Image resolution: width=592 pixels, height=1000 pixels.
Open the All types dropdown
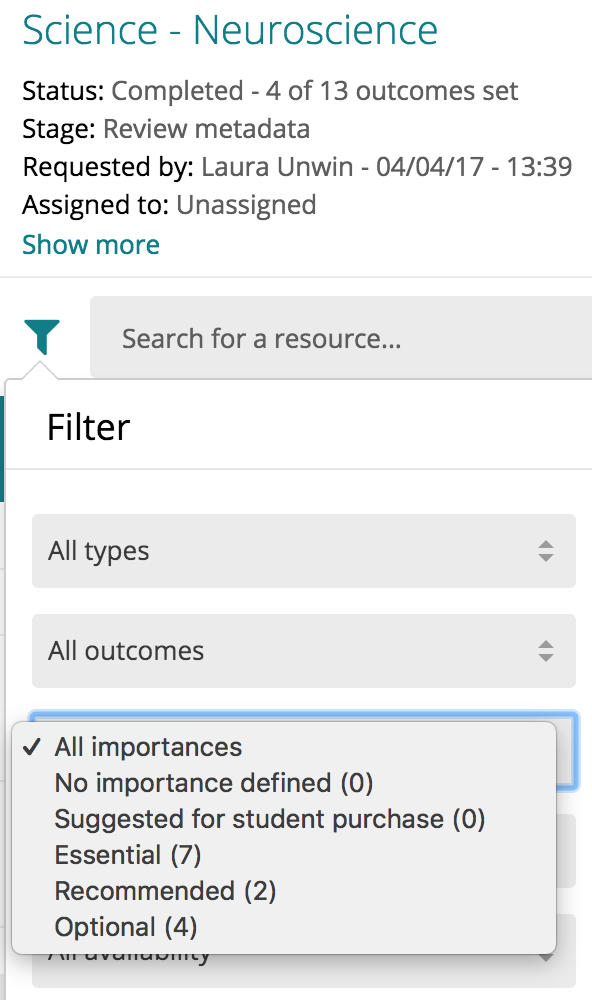tap(304, 551)
